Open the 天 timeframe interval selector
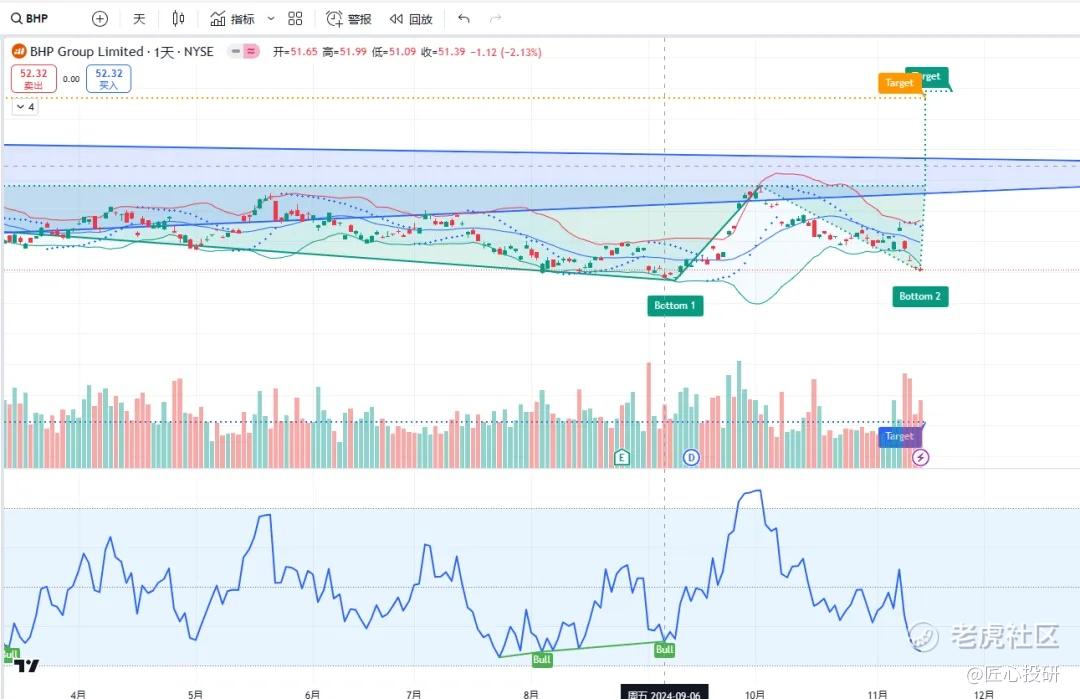The width and height of the screenshot is (1080, 699). point(139,19)
